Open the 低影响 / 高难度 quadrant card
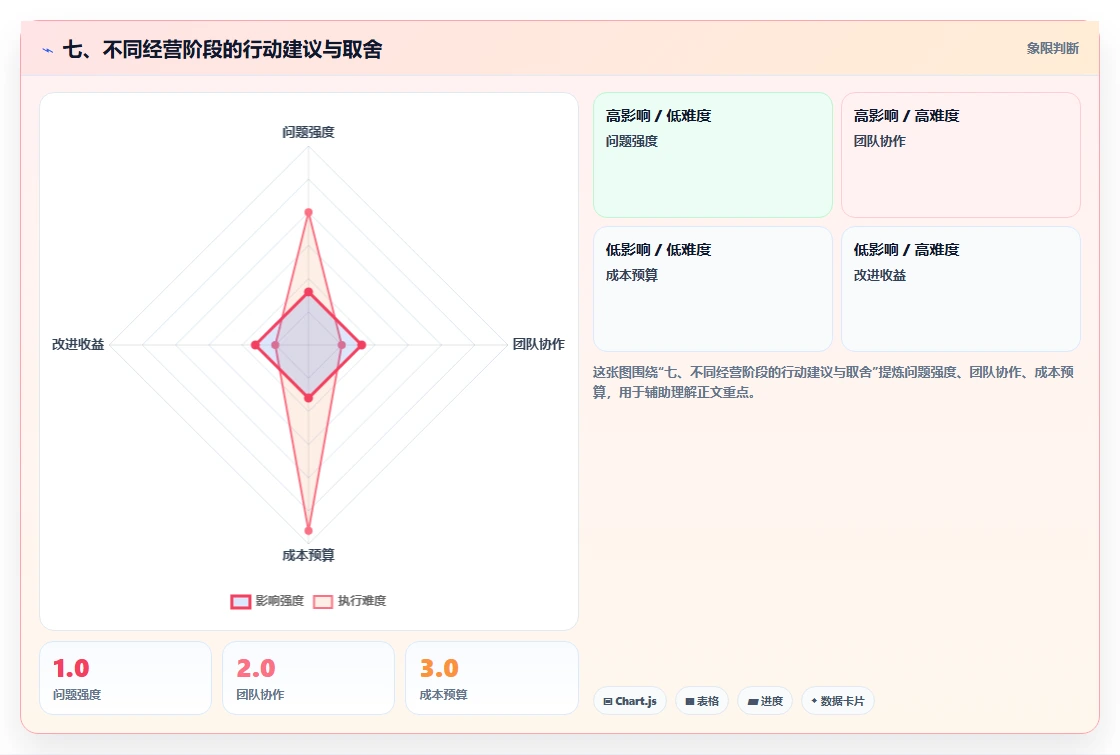This screenshot has width=1120, height=755. pos(961,289)
